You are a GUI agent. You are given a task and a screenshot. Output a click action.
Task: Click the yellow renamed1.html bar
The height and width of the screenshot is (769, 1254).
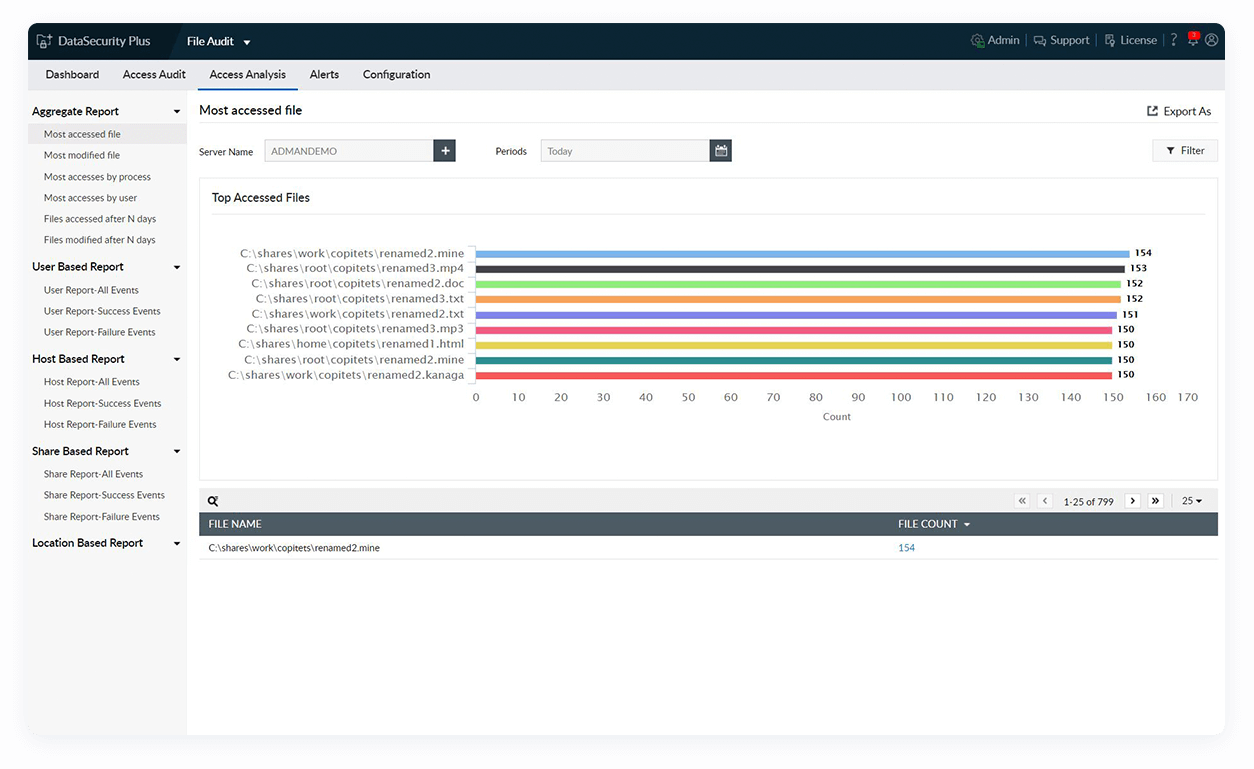pyautogui.click(x=794, y=345)
